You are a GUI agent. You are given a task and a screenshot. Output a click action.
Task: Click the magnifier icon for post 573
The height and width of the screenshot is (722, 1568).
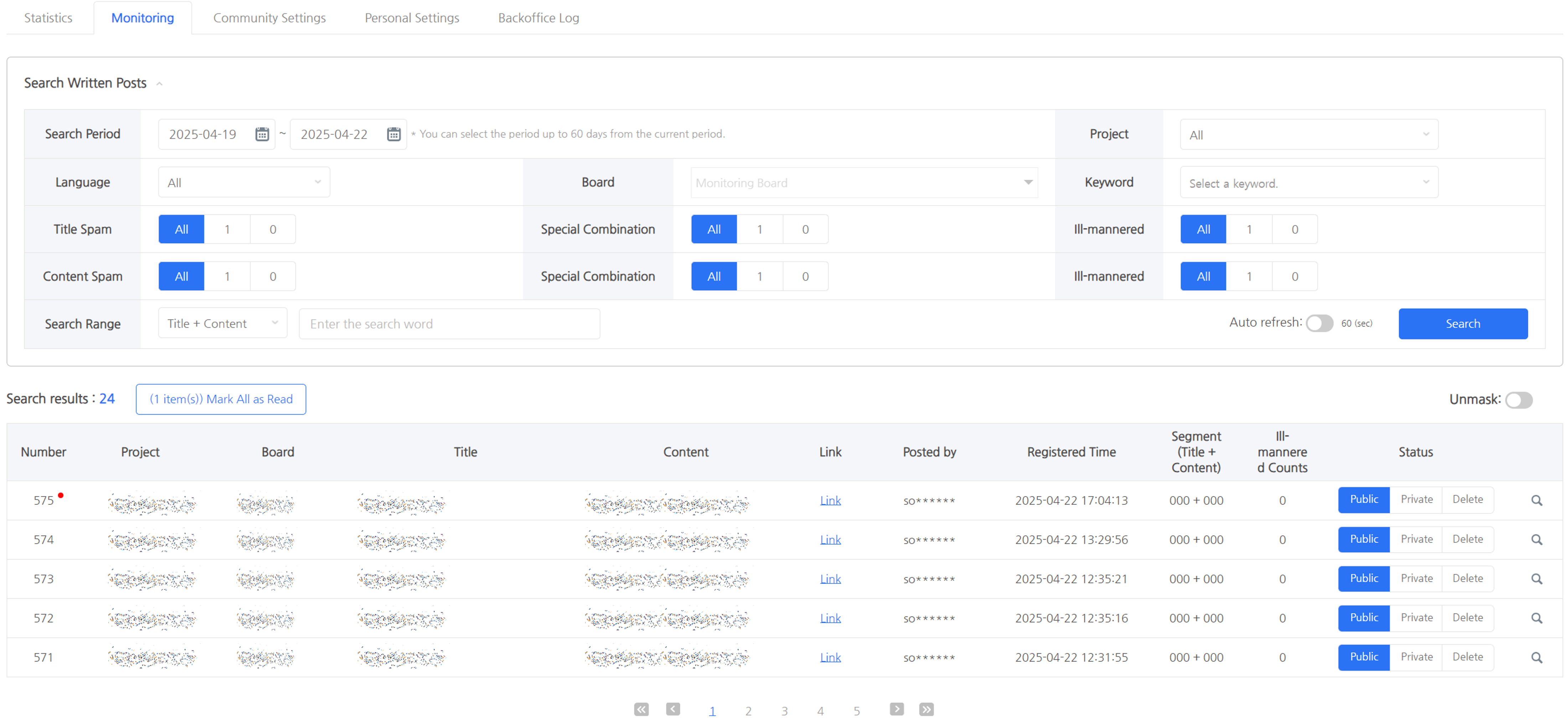click(x=1536, y=579)
